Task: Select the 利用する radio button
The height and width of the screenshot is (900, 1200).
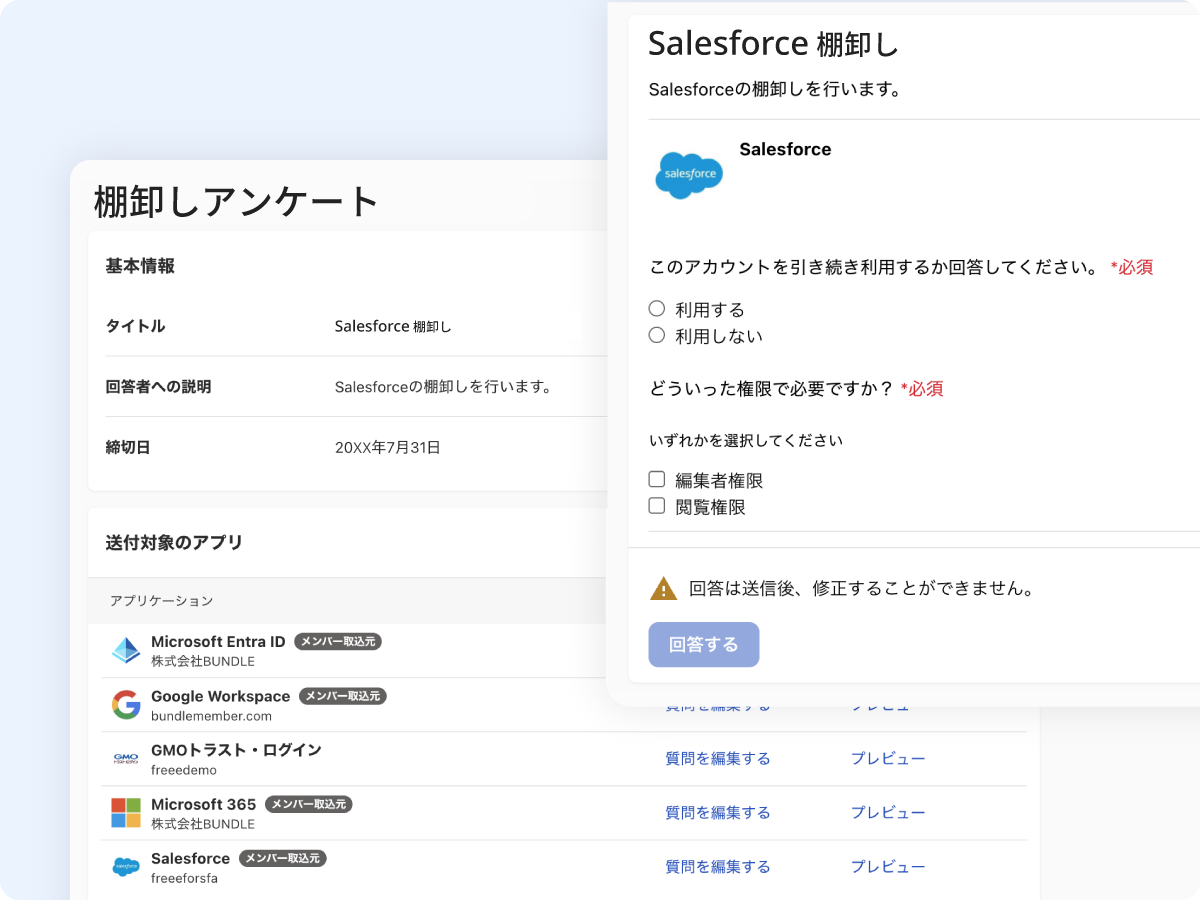Action: pyautogui.click(x=657, y=309)
